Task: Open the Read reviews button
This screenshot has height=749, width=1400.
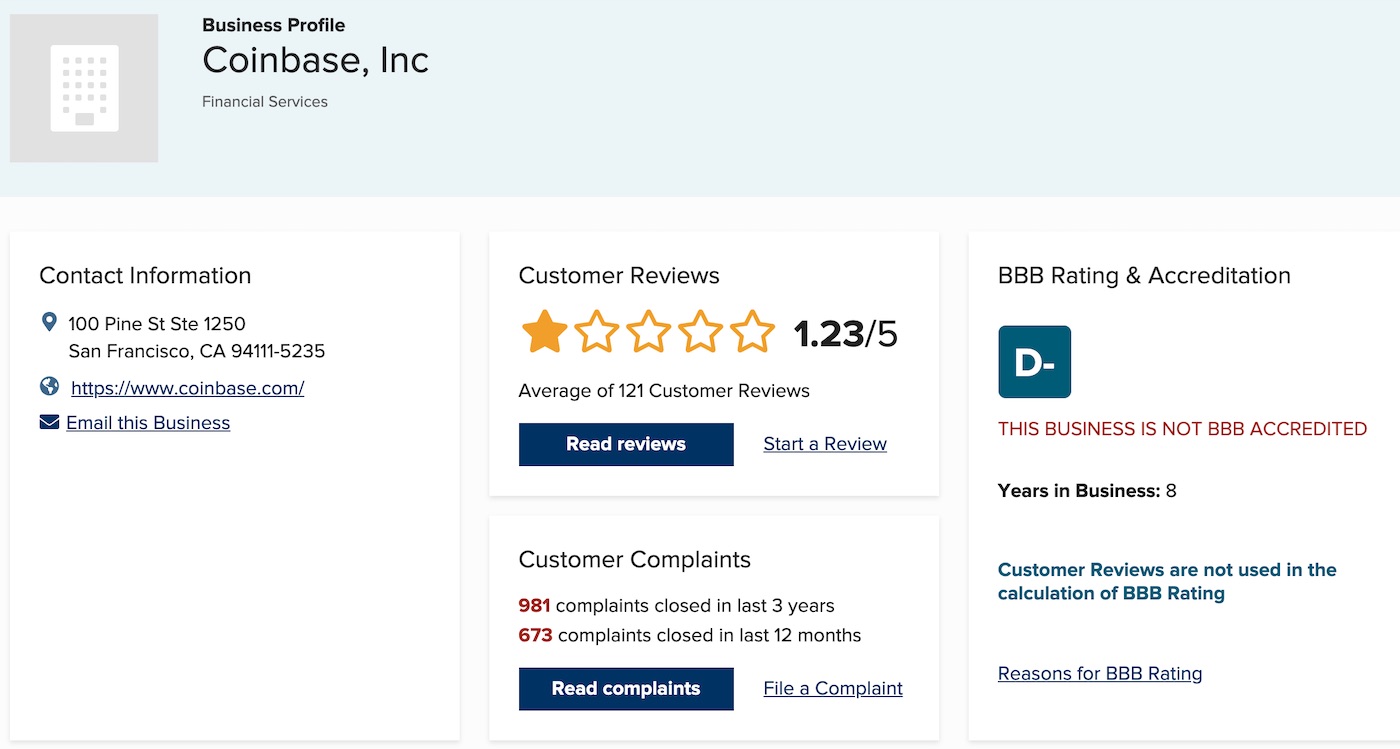Action: pyautogui.click(x=626, y=444)
